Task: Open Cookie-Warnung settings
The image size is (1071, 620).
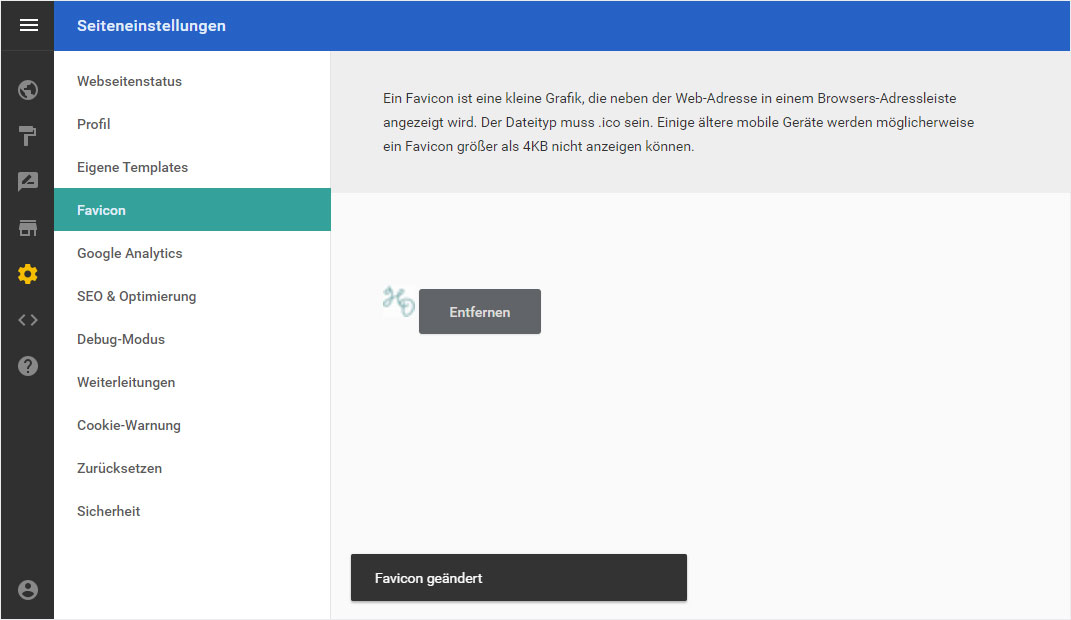Action: point(192,425)
